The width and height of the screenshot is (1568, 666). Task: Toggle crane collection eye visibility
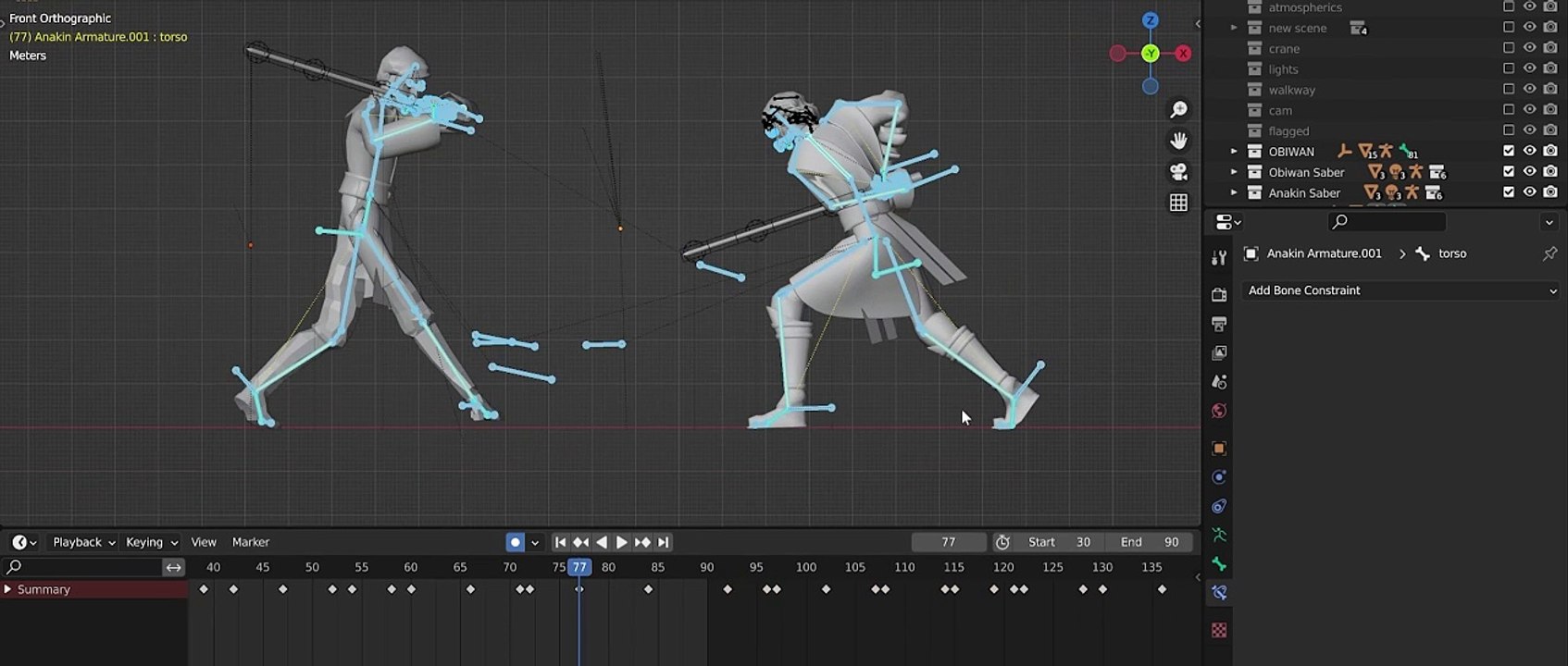pos(1529,48)
